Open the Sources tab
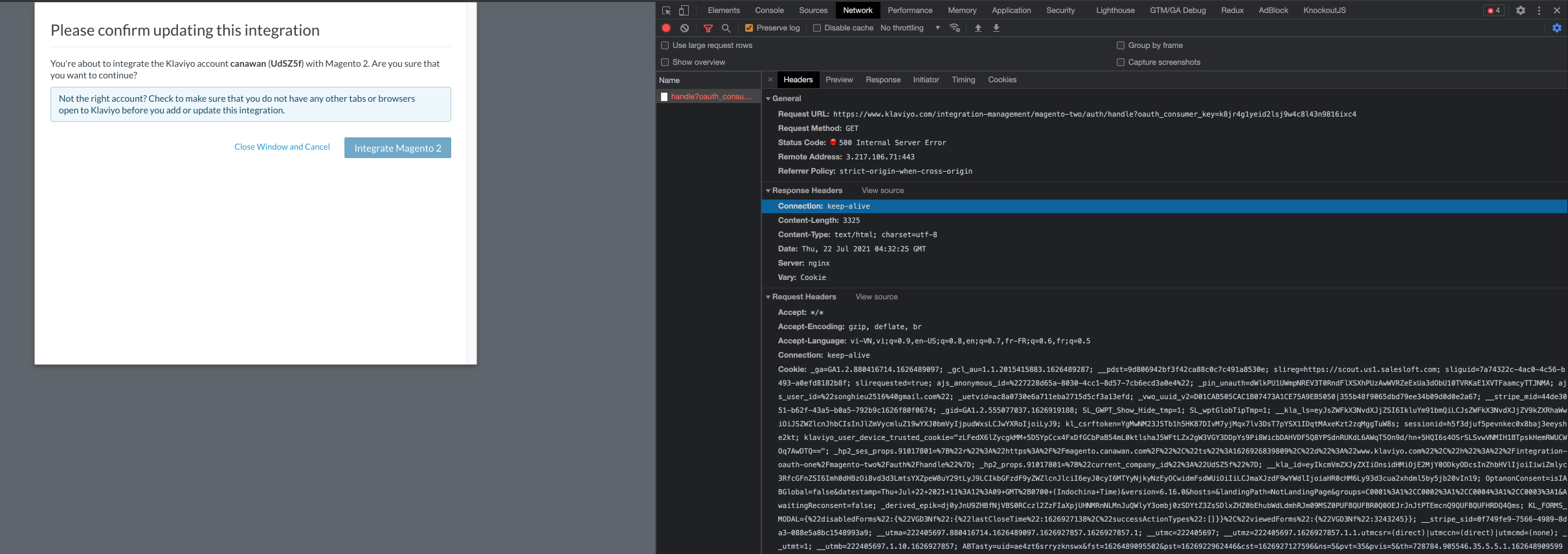This screenshot has width=1568, height=554. click(813, 10)
